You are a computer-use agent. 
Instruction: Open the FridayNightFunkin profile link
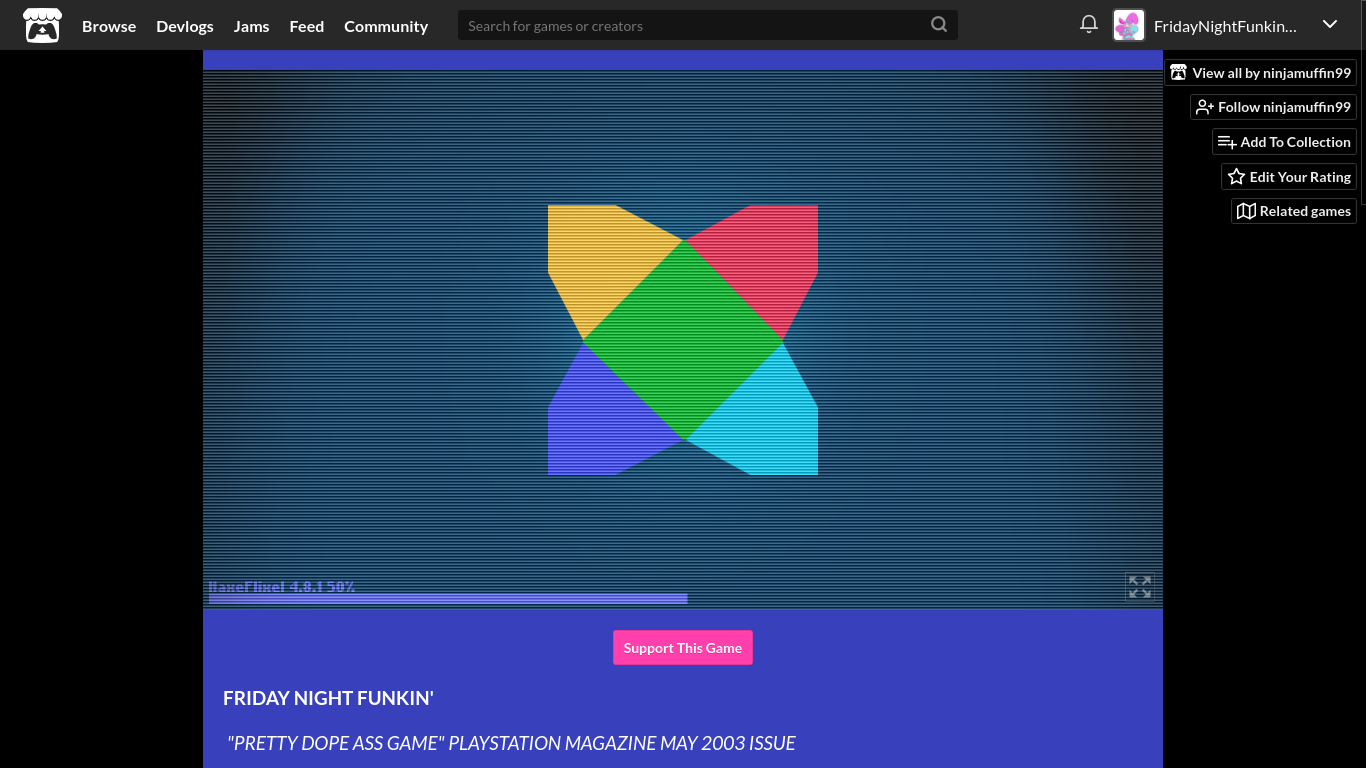coord(1225,26)
